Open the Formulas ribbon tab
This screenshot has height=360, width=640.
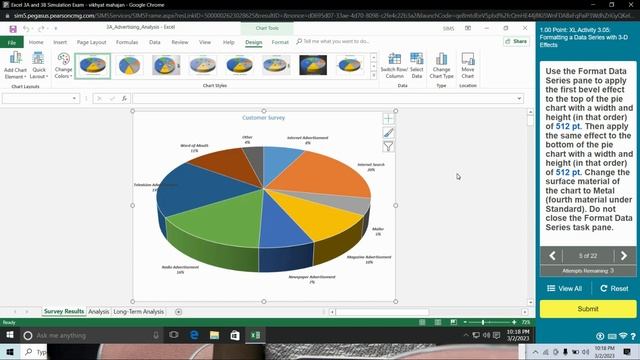(127, 42)
